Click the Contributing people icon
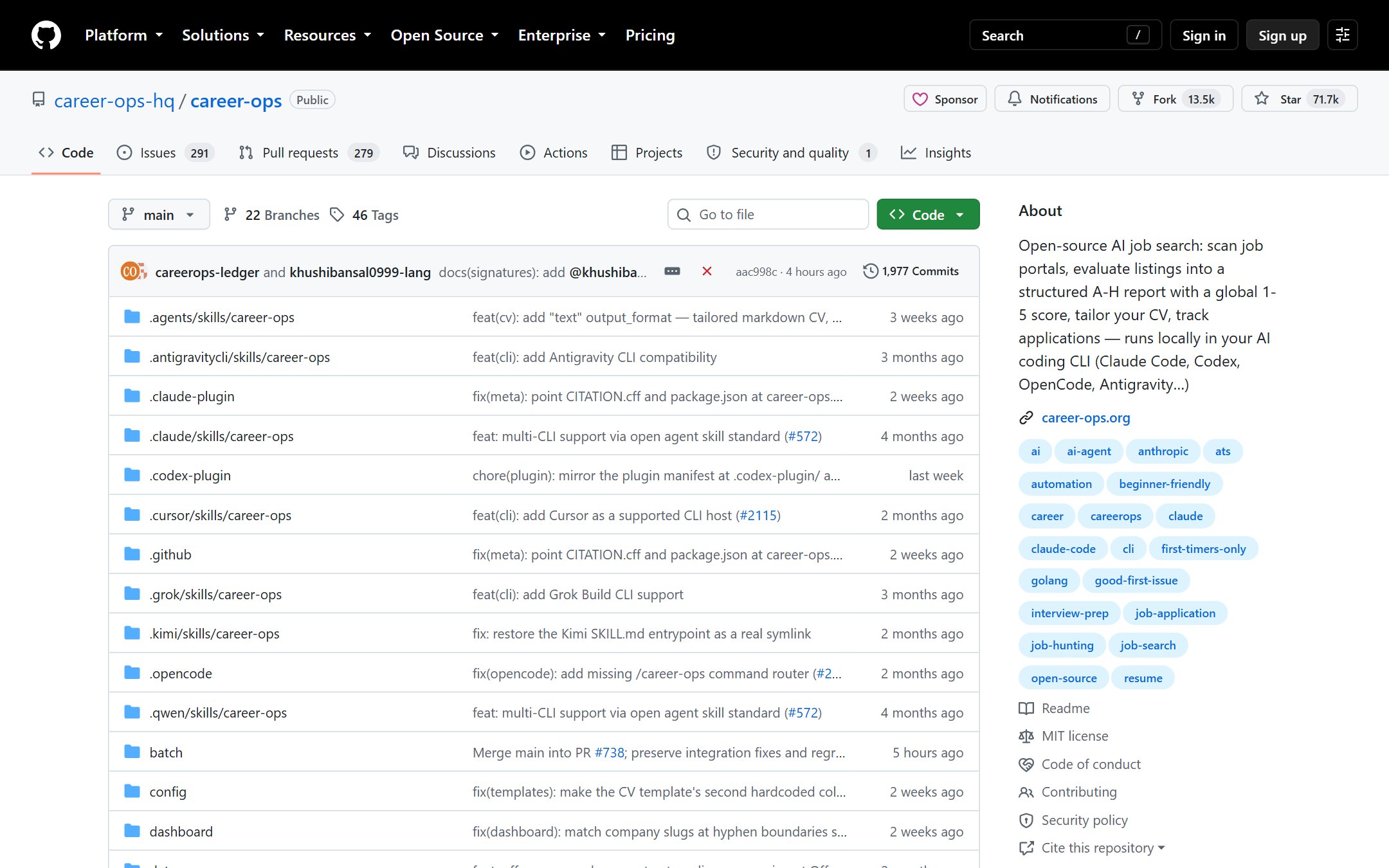The image size is (1389, 868). tap(1026, 792)
